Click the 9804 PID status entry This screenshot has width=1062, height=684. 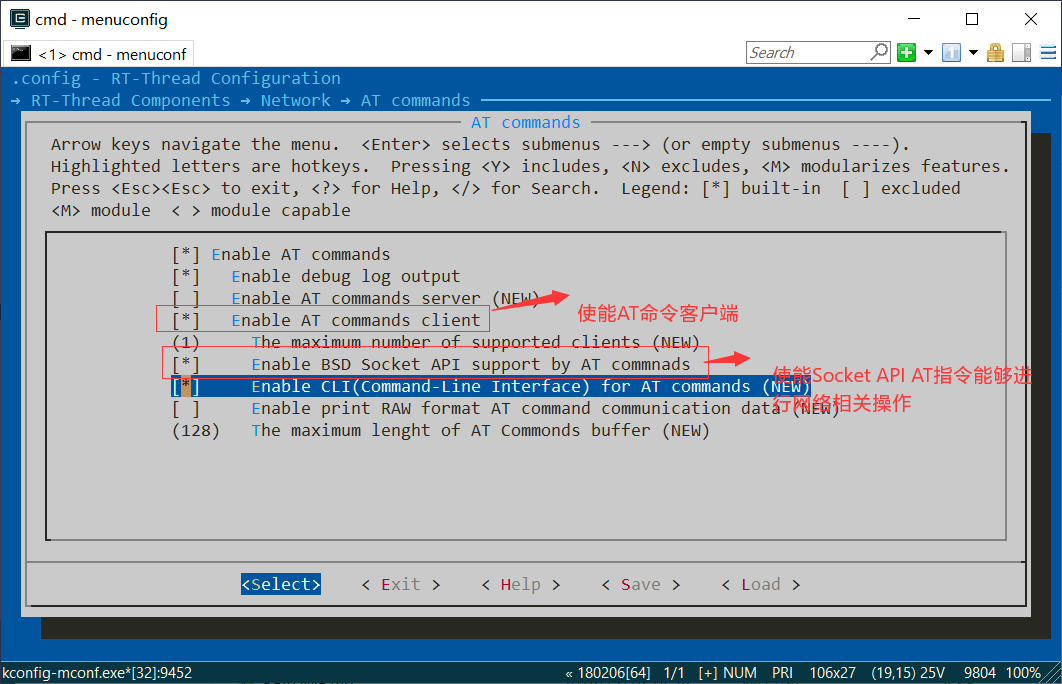point(979,673)
